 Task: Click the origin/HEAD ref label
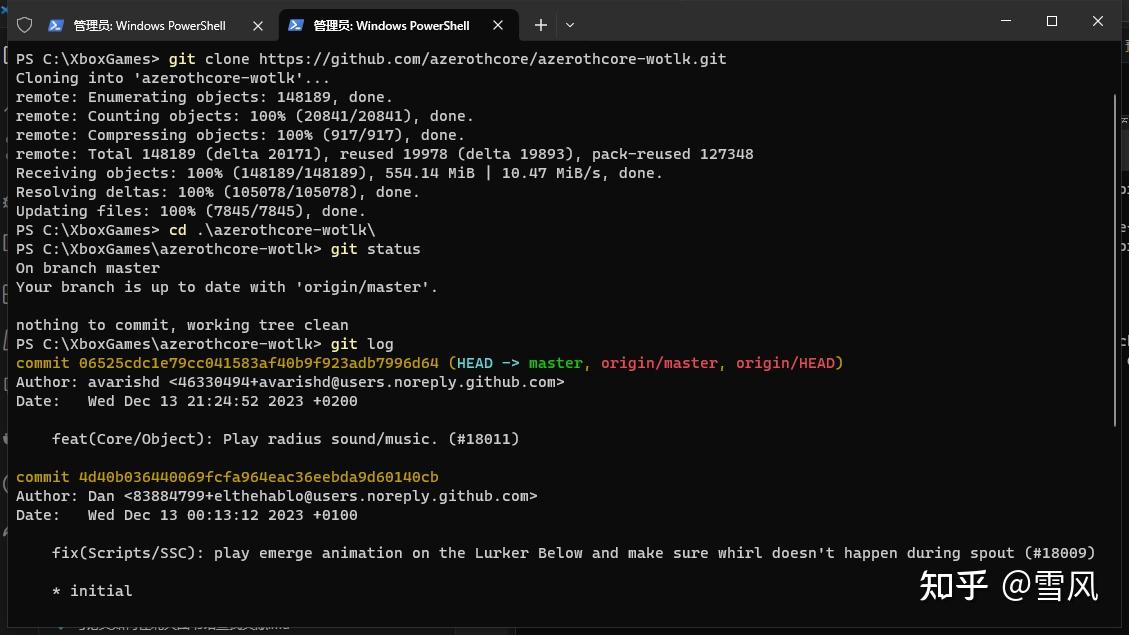[x=786, y=363]
